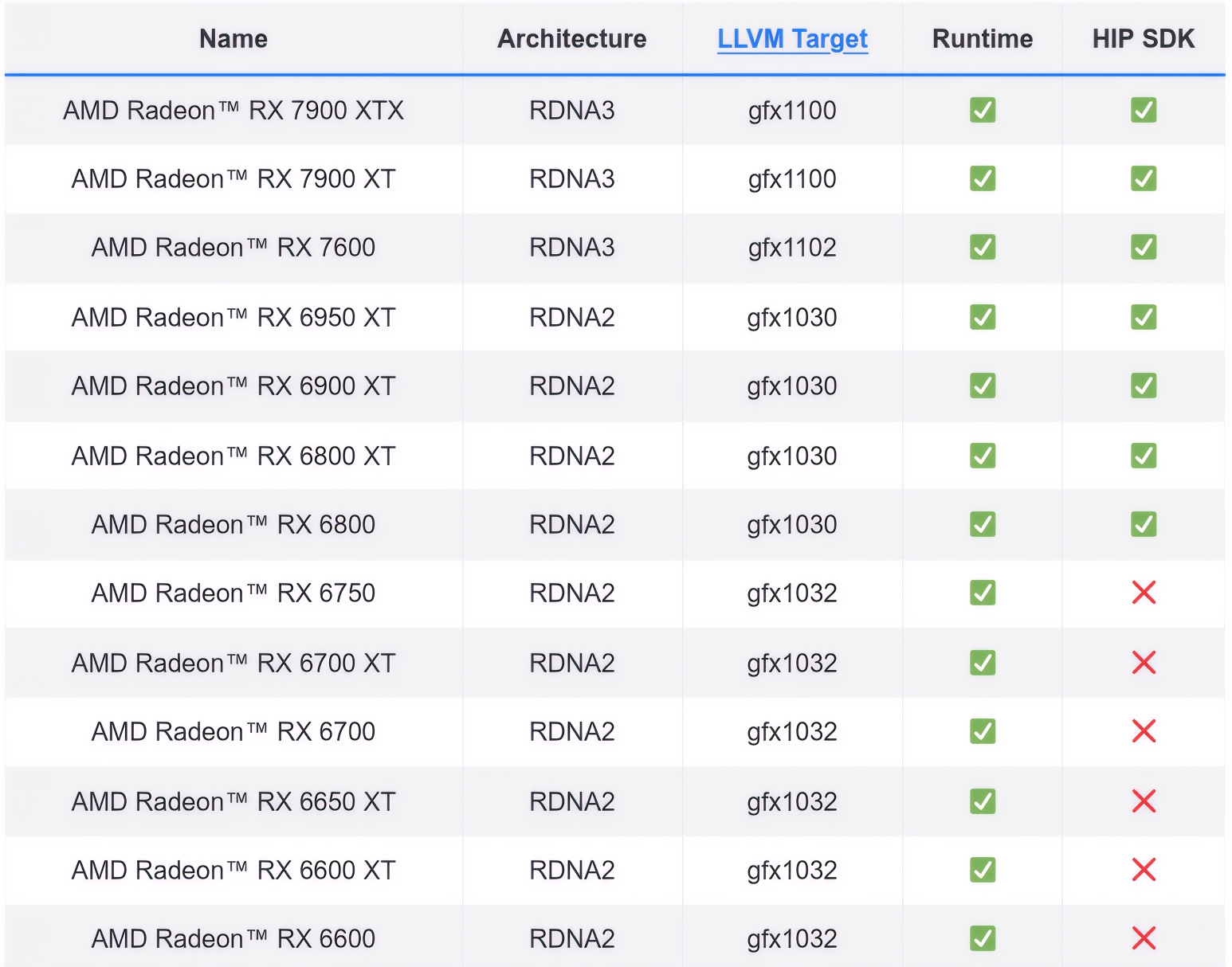Select the AMD Radeon RX 7900 XTX name cell
Screen dimensions: 1232x967
(x=233, y=110)
